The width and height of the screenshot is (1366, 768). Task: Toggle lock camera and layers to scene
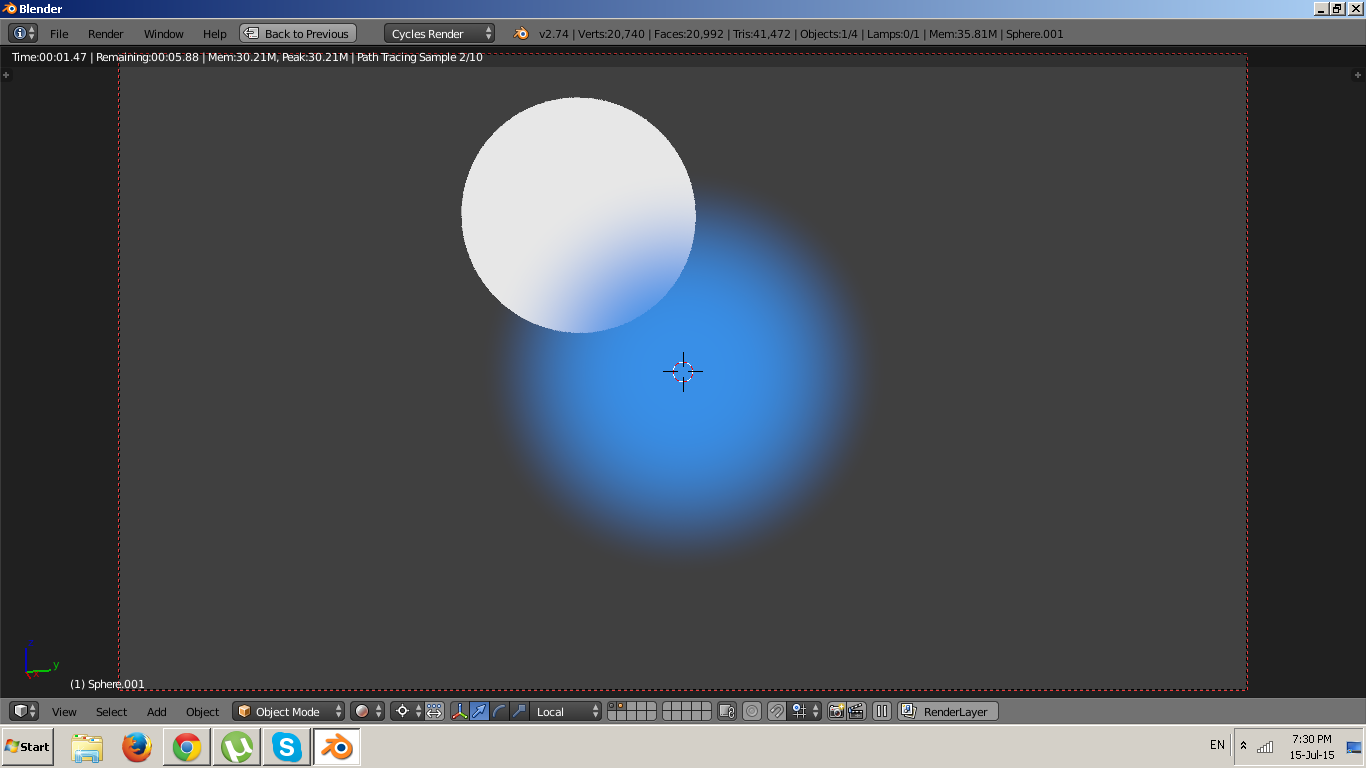tap(727, 711)
